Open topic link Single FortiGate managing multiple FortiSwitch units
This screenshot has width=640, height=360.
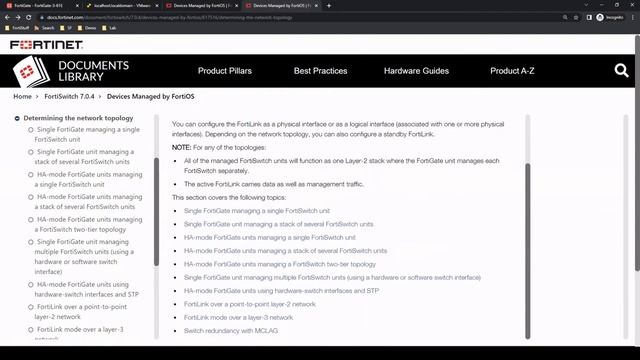(332, 277)
